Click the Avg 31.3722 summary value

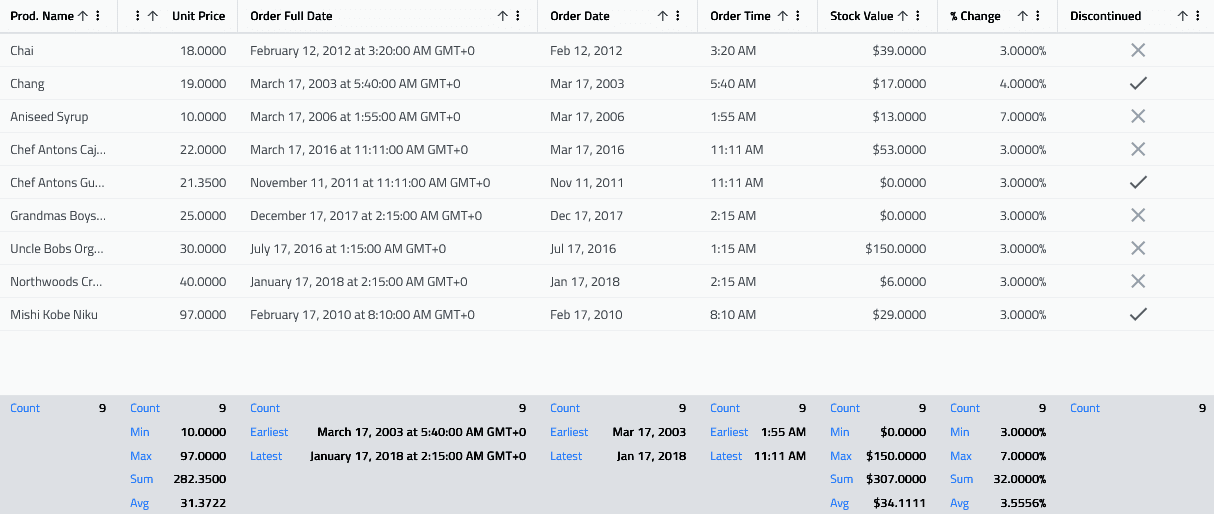[x=203, y=504]
